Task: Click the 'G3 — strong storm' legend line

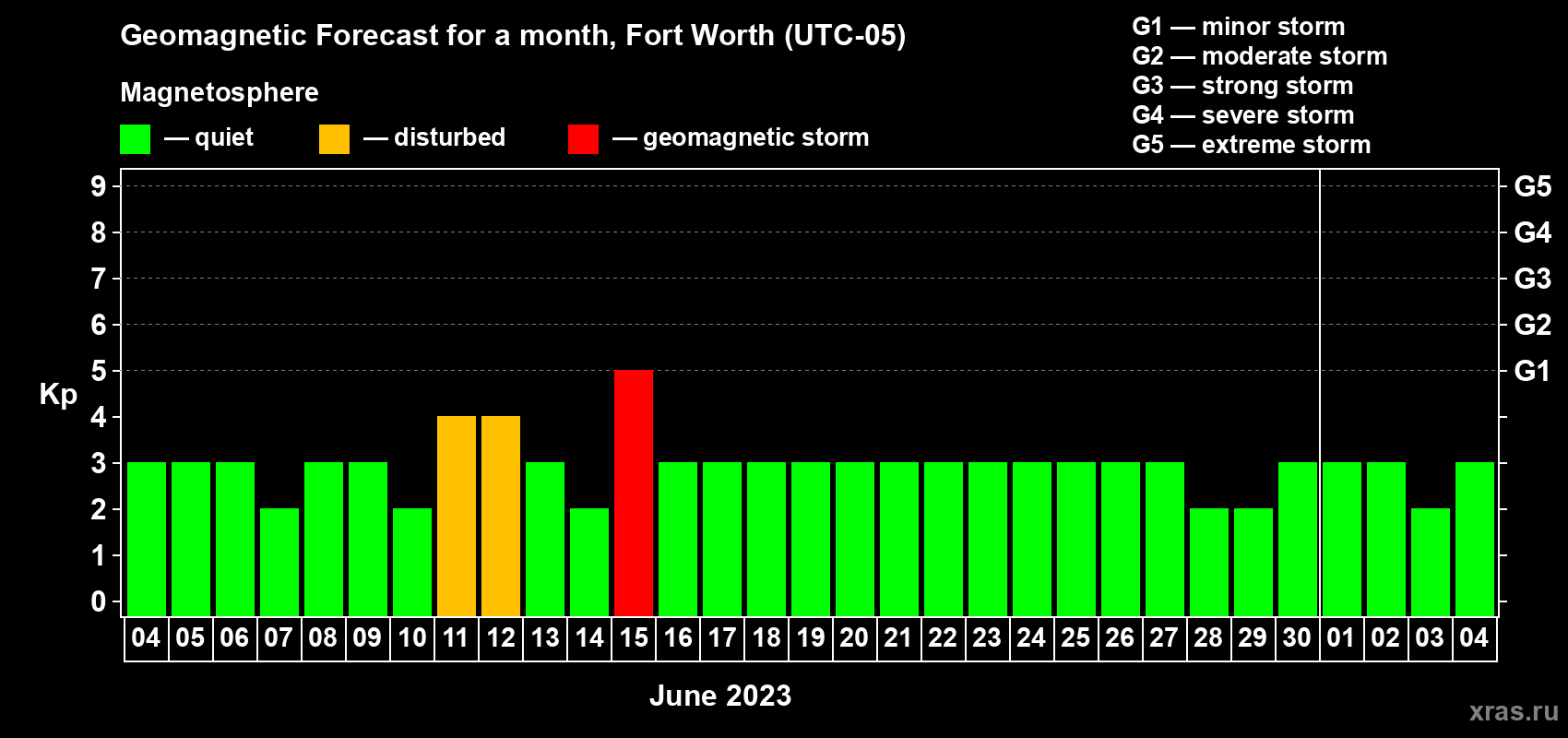Action: (1242, 86)
